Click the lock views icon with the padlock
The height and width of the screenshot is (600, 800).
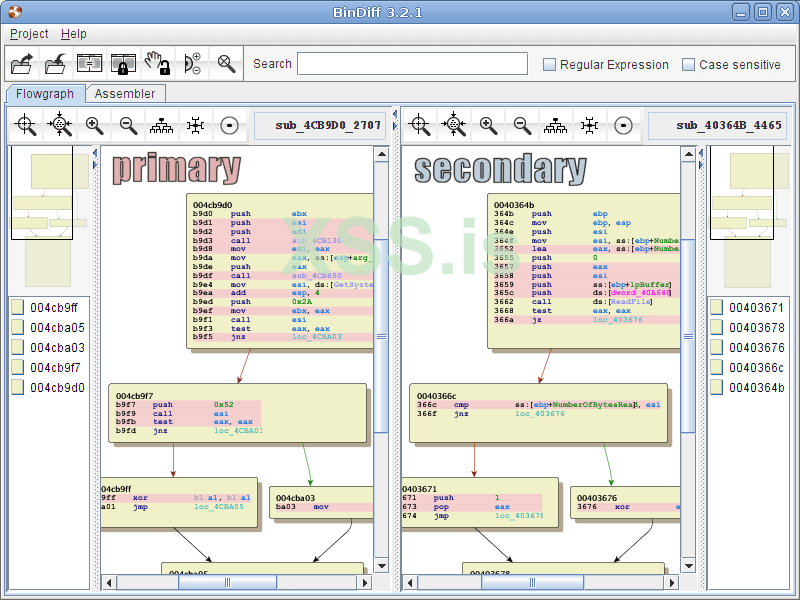(x=123, y=64)
